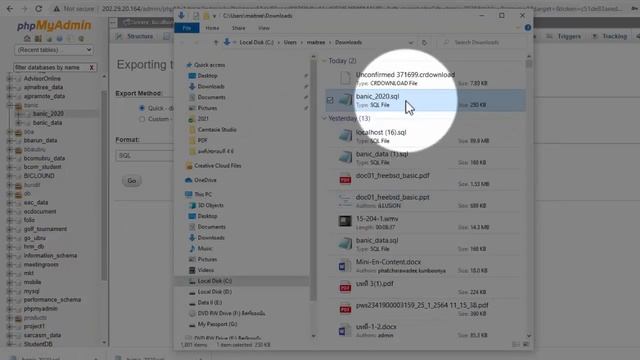Click the phpMyAdmin Home icon
The width and height of the screenshot is (640, 360).
click(27, 38)
